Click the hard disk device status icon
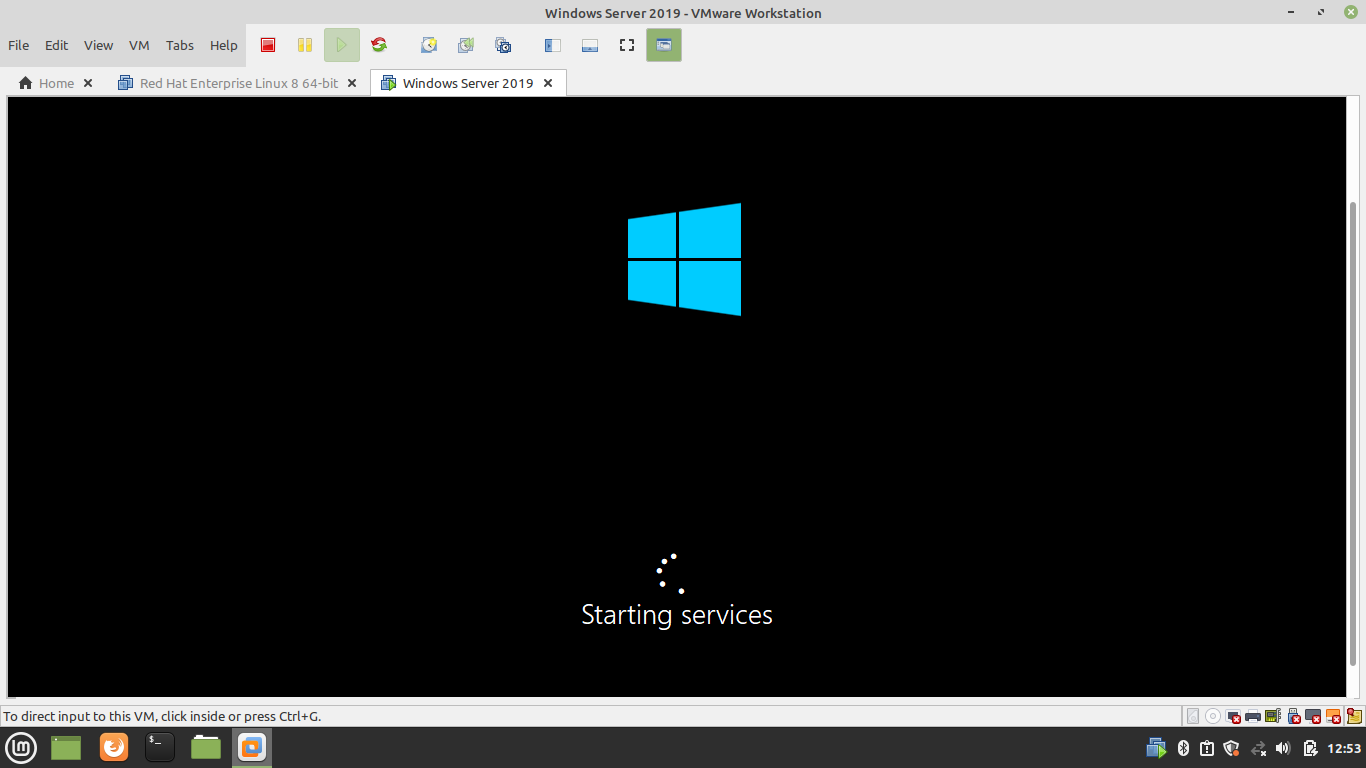The image size is (1366, 768). click(x=1193, y=716)
